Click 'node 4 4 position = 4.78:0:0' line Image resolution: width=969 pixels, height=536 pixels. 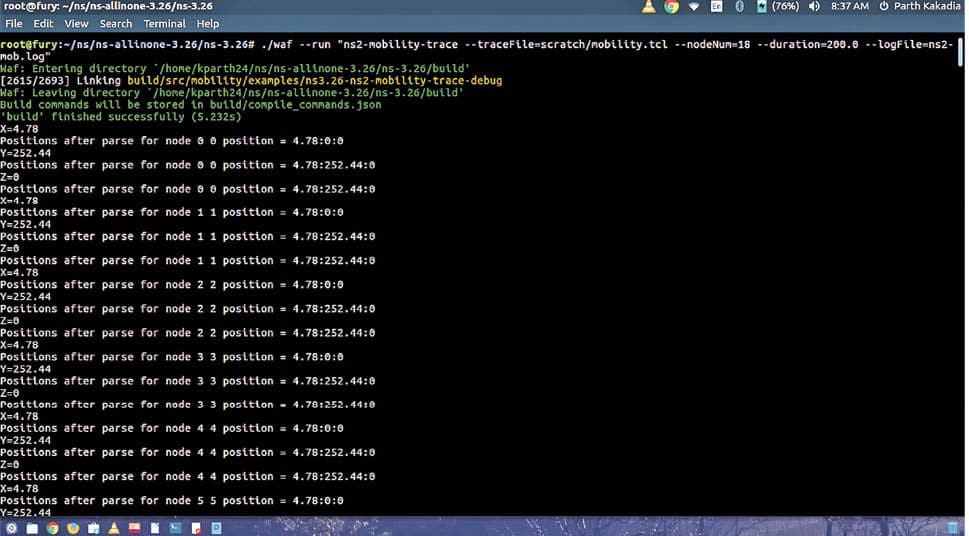pos(172,428)
